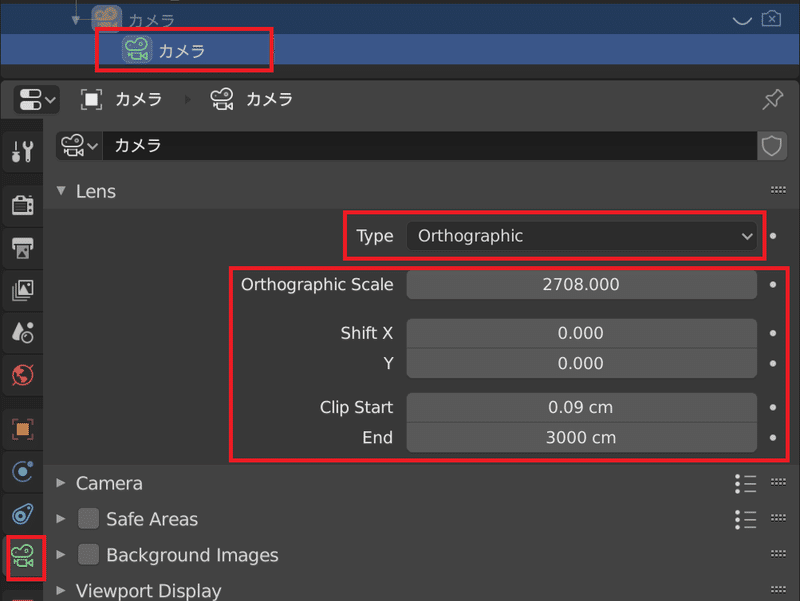Animate Clip Start via its dot

pos(773,407)
